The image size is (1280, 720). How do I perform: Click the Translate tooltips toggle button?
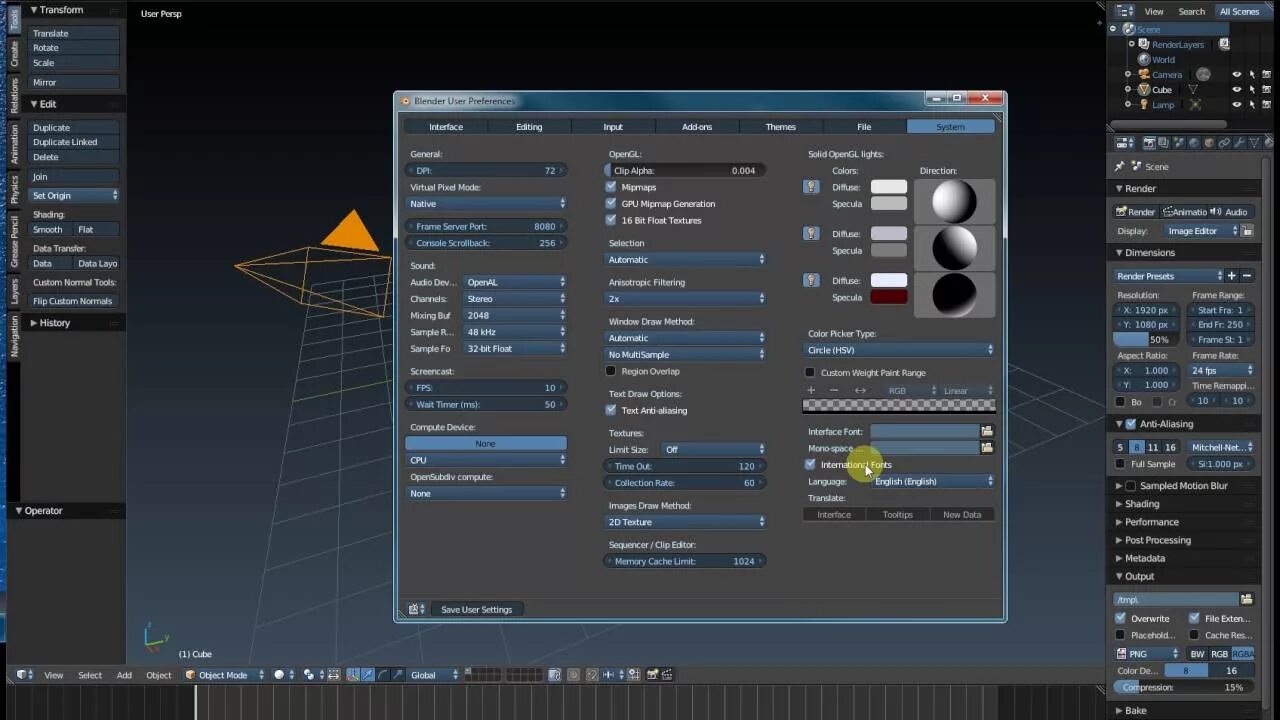[x=898, y=515]
